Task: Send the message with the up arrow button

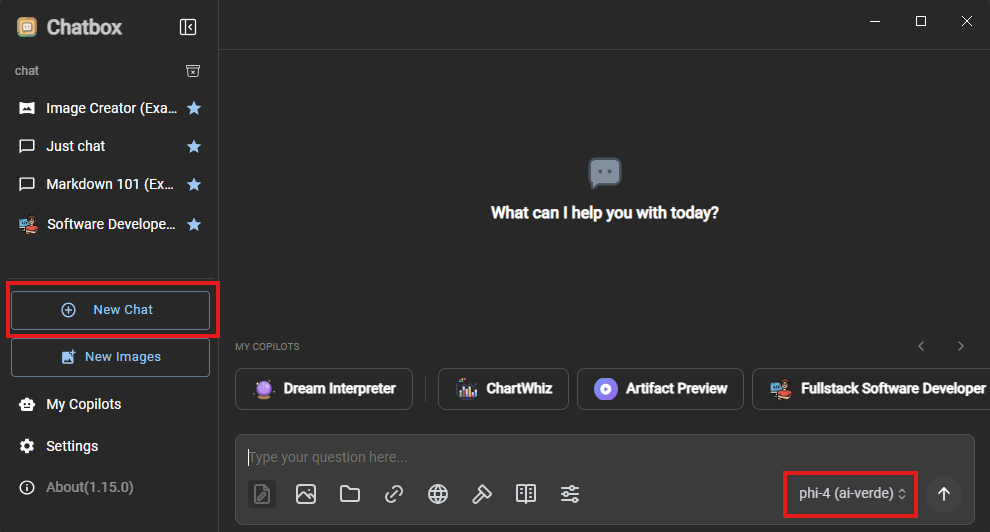Action: click(x=944, y=494)
